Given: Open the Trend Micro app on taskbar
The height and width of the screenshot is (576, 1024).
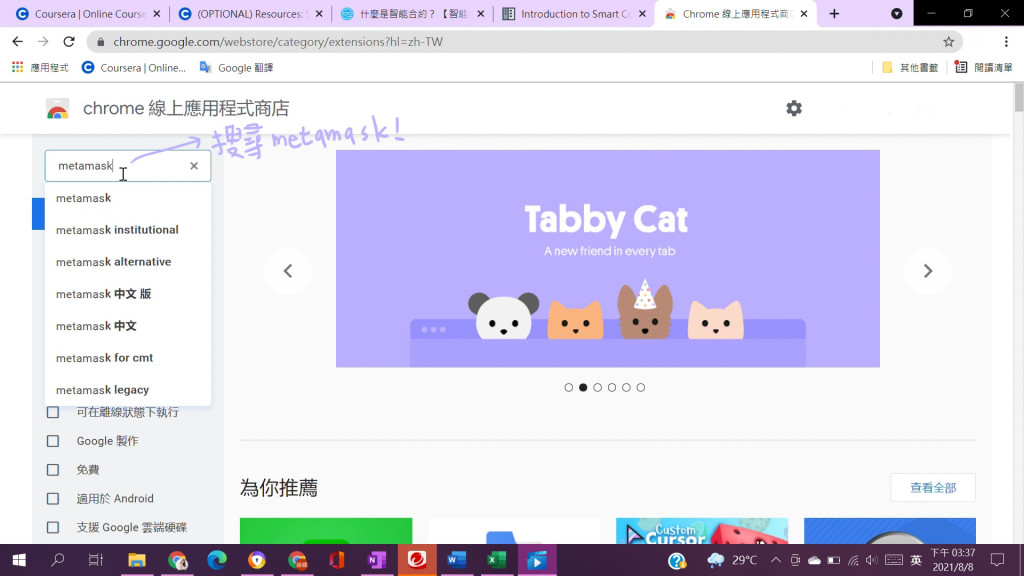Looking at the screenshot, I should (x=417, y=560).
